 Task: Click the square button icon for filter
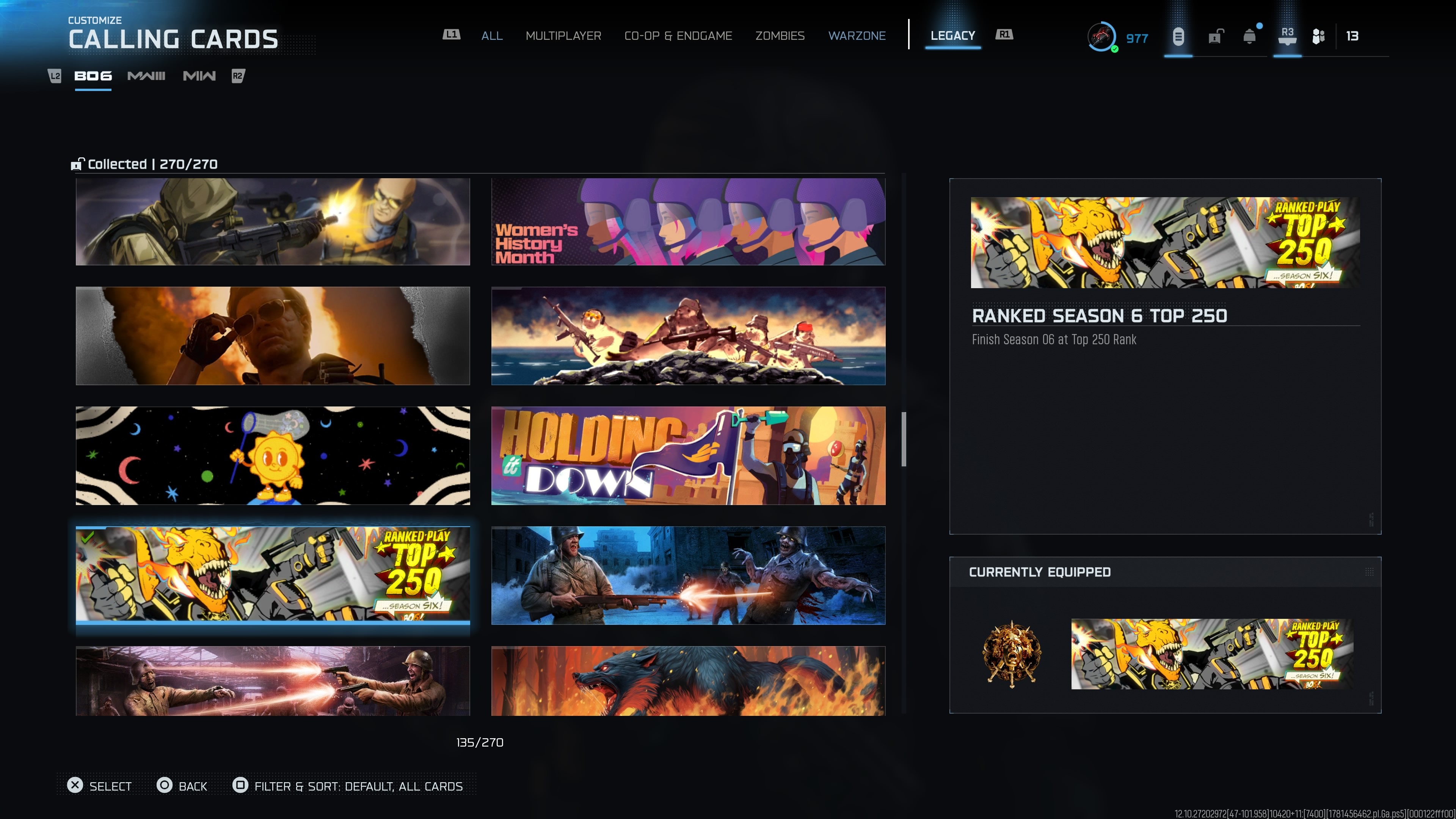(x=240, y=785)
